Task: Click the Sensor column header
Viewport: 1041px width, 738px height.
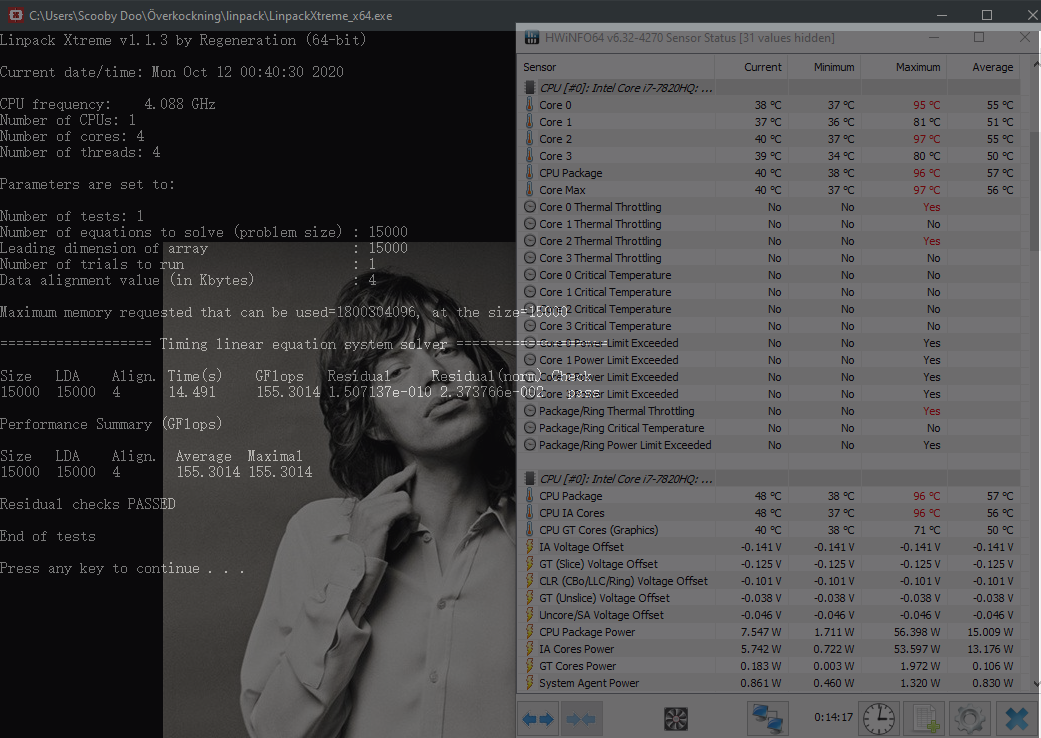Action: [616, 67]
